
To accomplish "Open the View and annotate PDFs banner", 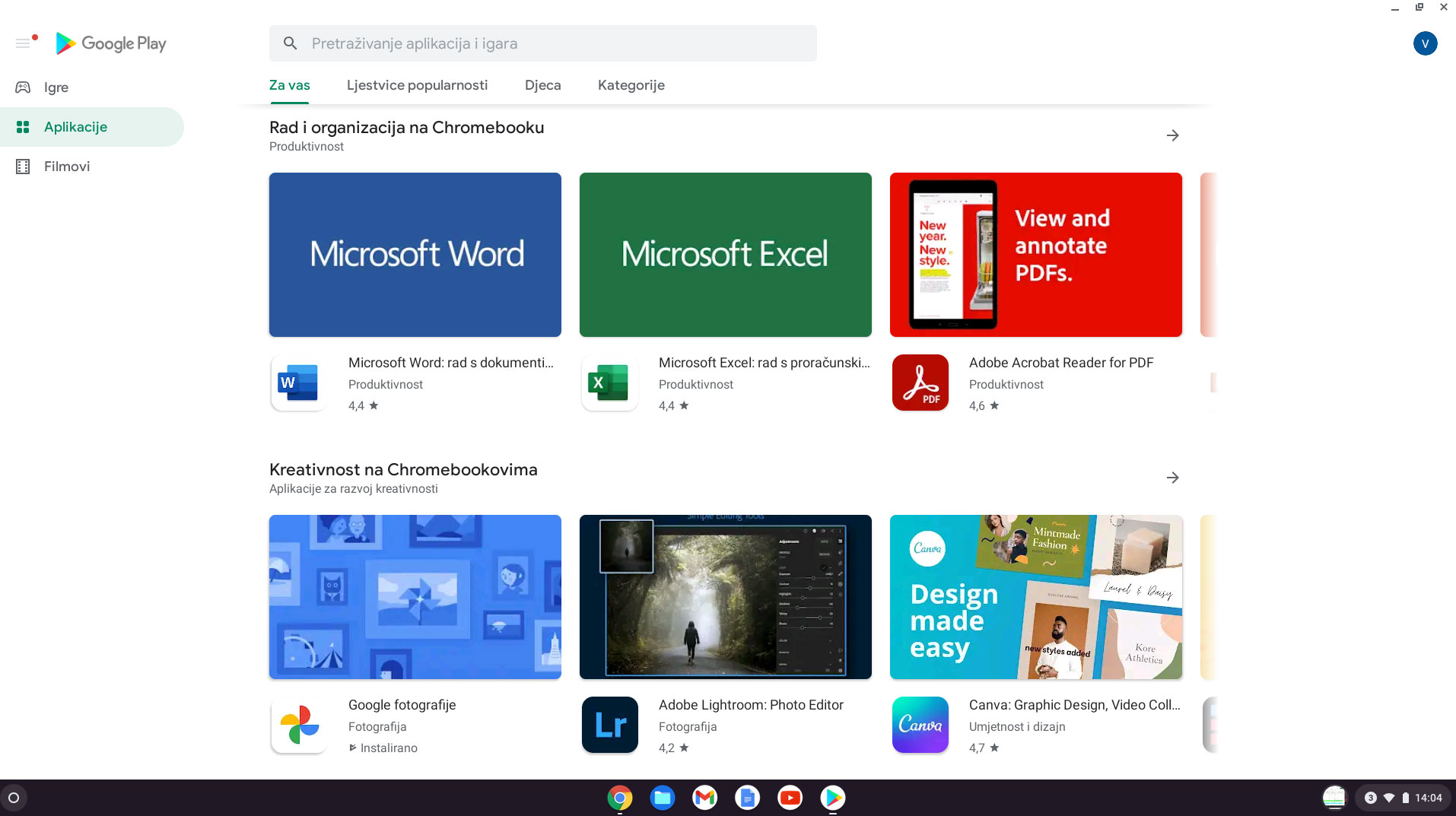I will click(1036, 255).
